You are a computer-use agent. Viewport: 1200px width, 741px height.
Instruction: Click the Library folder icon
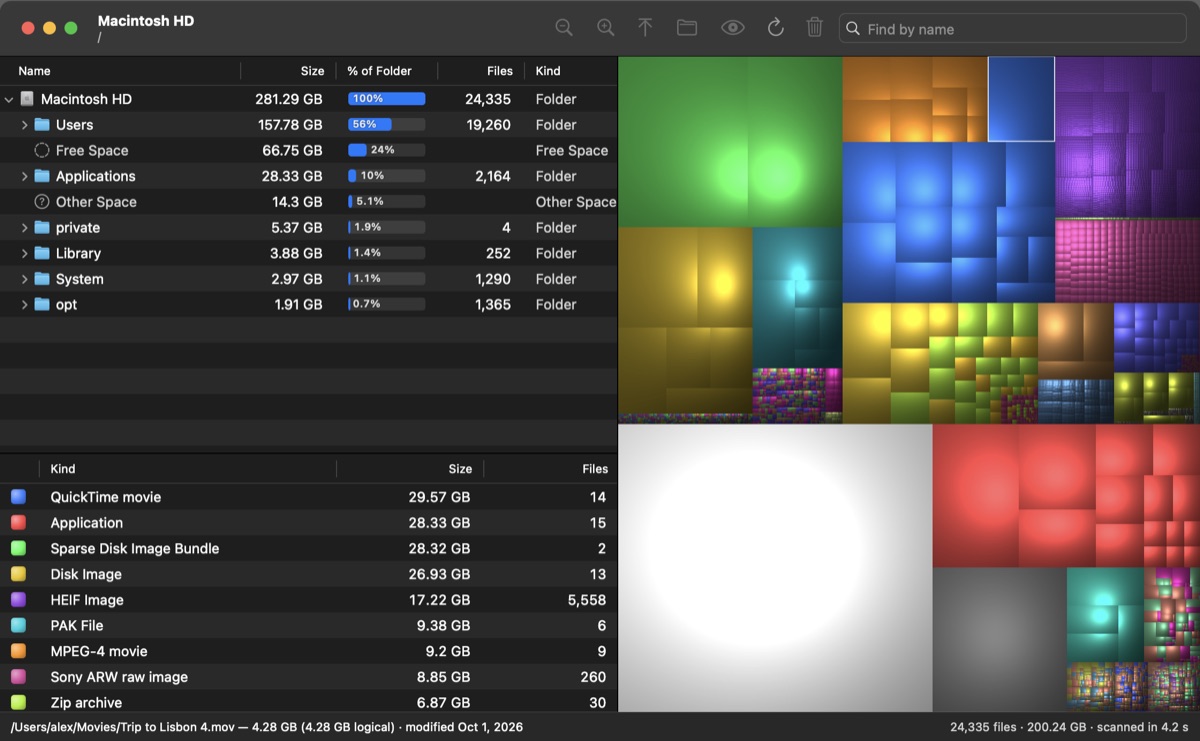coord(42,253)
